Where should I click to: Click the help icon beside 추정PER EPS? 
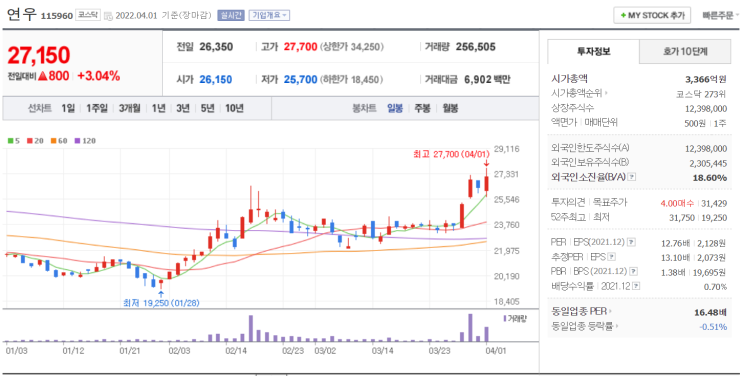[612, 257]
